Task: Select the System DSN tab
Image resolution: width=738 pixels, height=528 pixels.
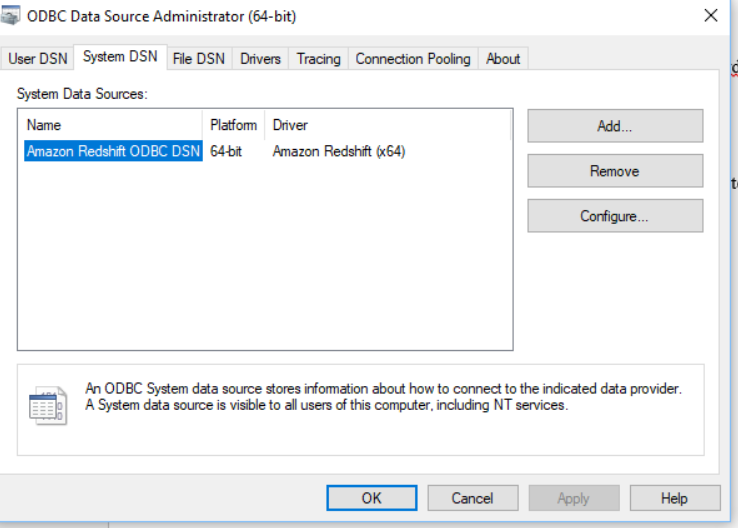Action: click(120, 57)
